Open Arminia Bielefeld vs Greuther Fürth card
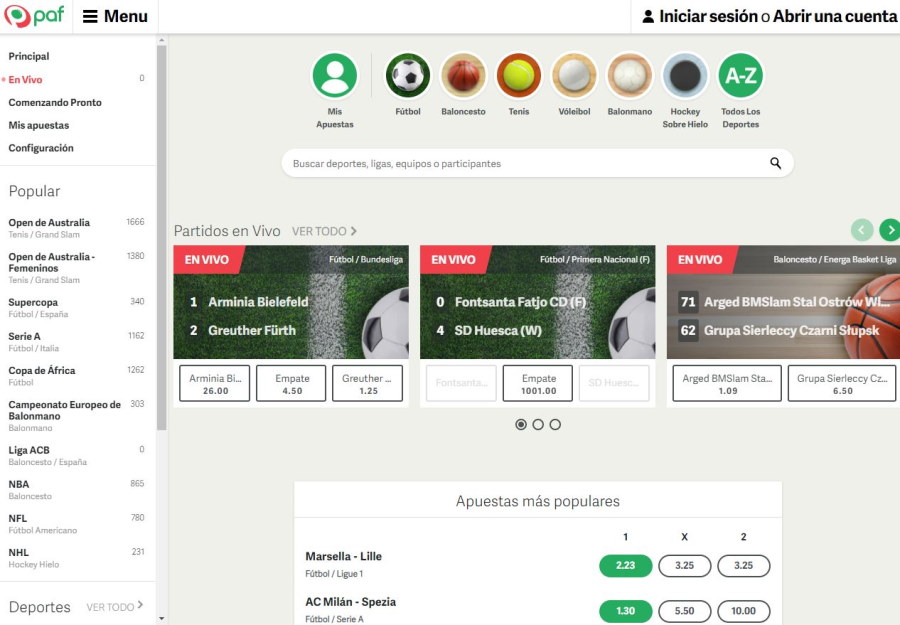This screenshot has width=900, height=625. click(x=291, y=302)
